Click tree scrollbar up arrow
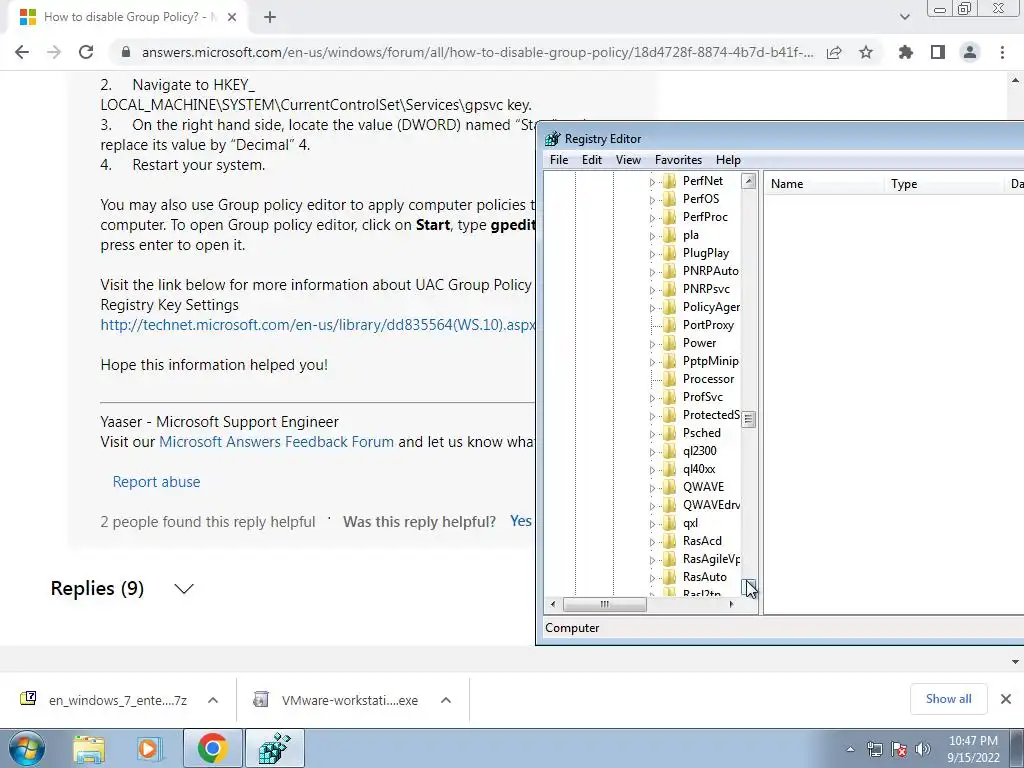The height and width of the screenshot is (768, 1024). coord(749,180)
